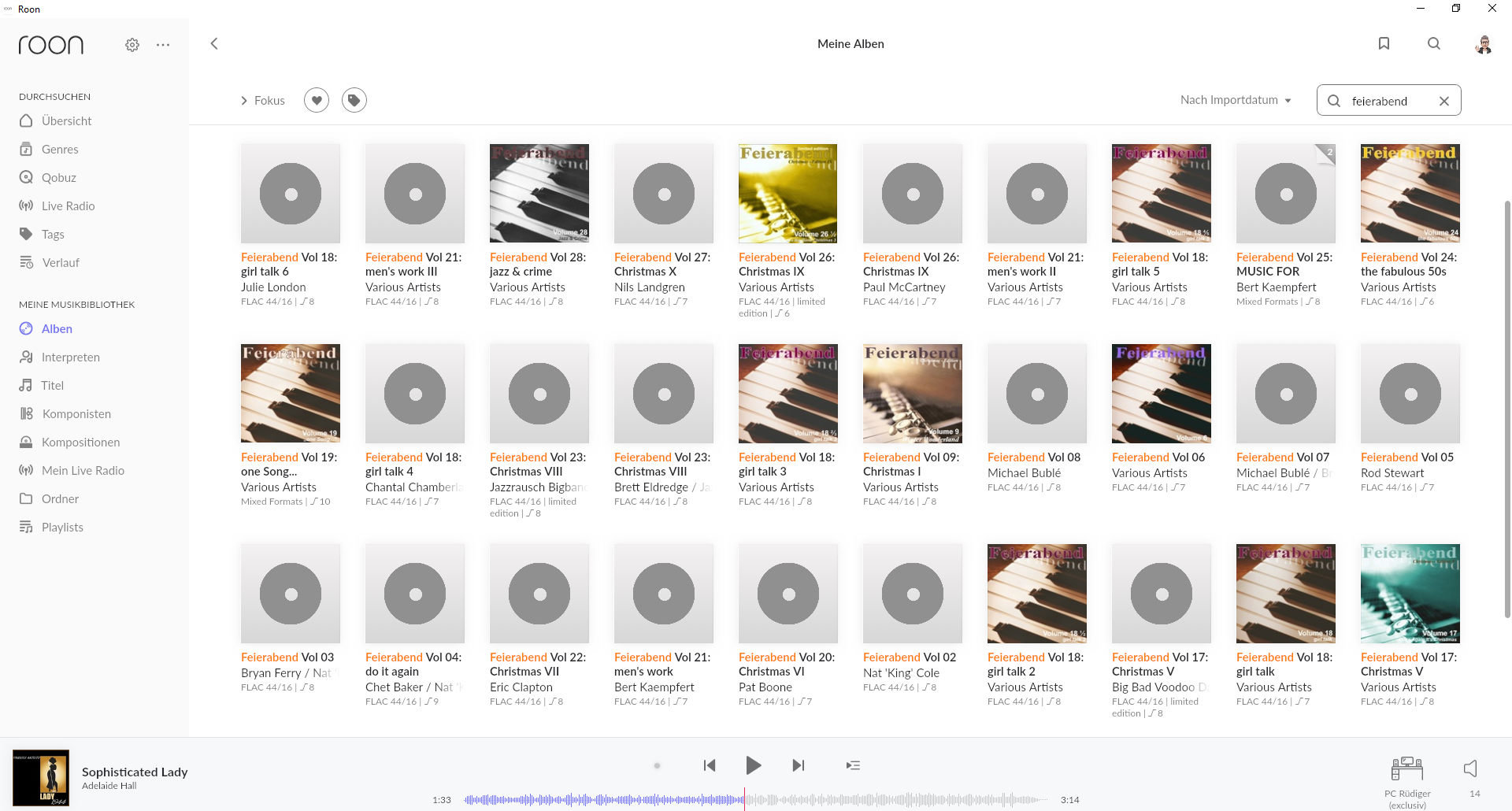Open Feierabend Vol 26 Christmas IX yellow cover

click(788, 193)
